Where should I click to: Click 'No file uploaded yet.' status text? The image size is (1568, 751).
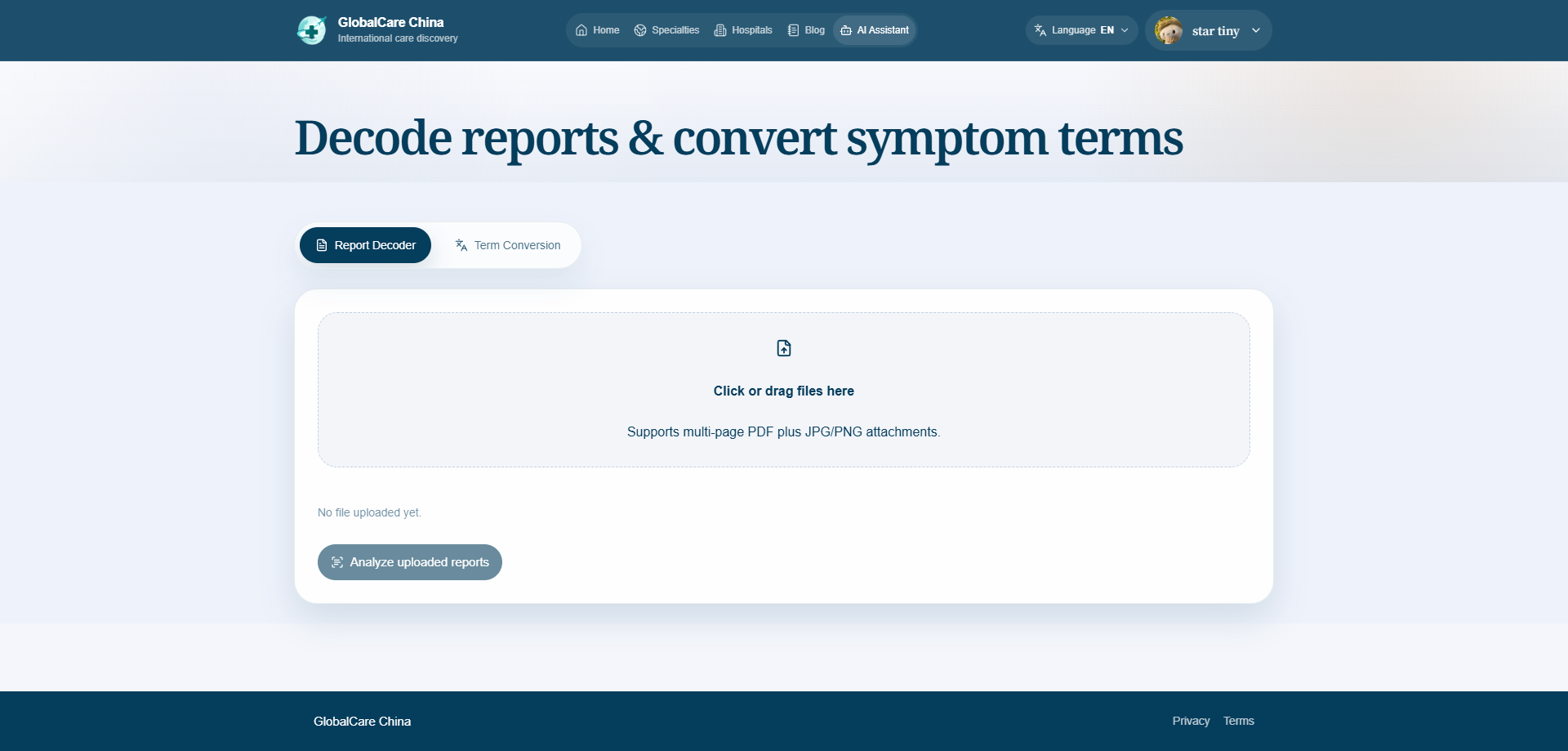(x=369, y=512)
